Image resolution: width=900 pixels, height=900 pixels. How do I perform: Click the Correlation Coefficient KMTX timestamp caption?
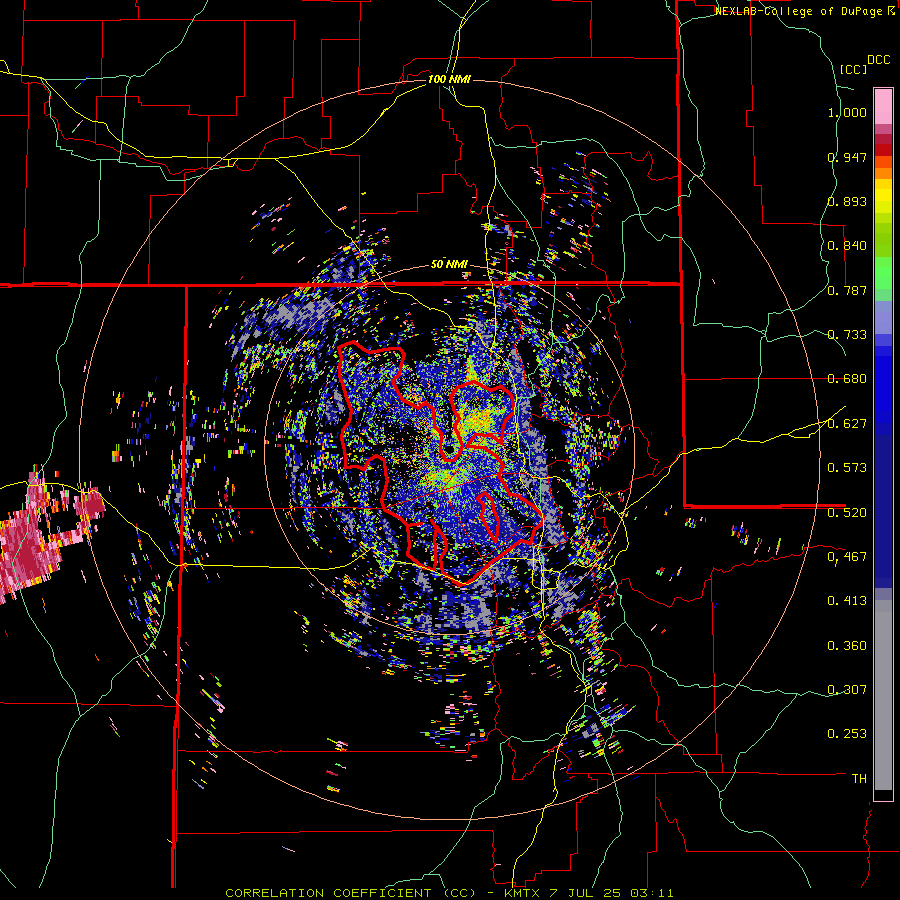click(449, 893)
